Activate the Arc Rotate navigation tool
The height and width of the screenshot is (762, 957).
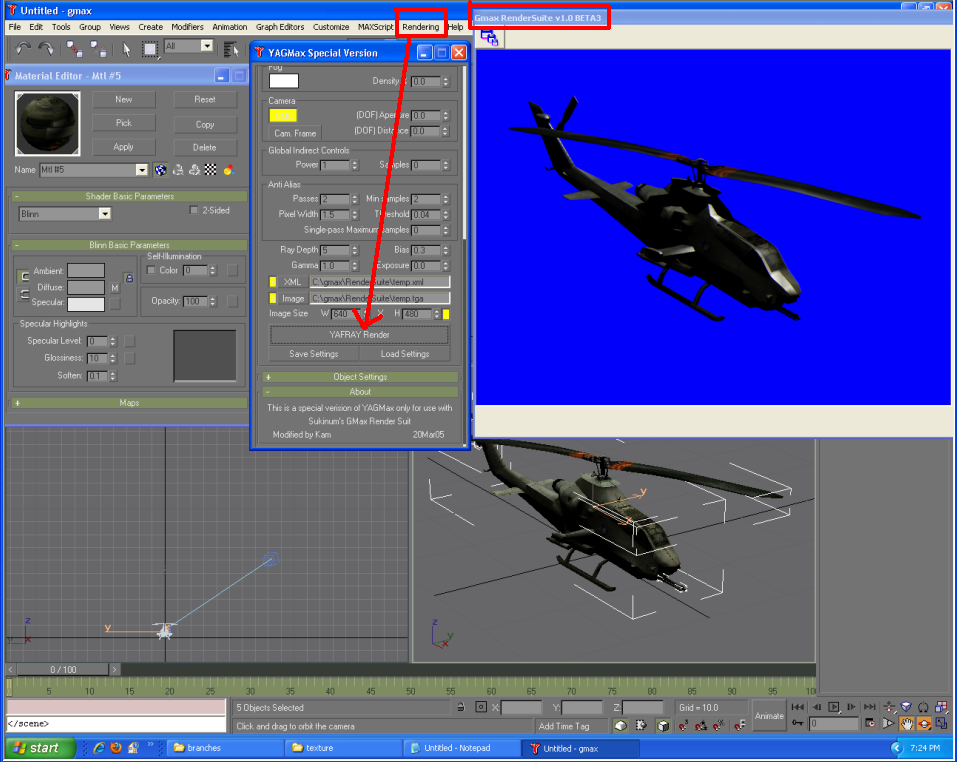(923, 724)
